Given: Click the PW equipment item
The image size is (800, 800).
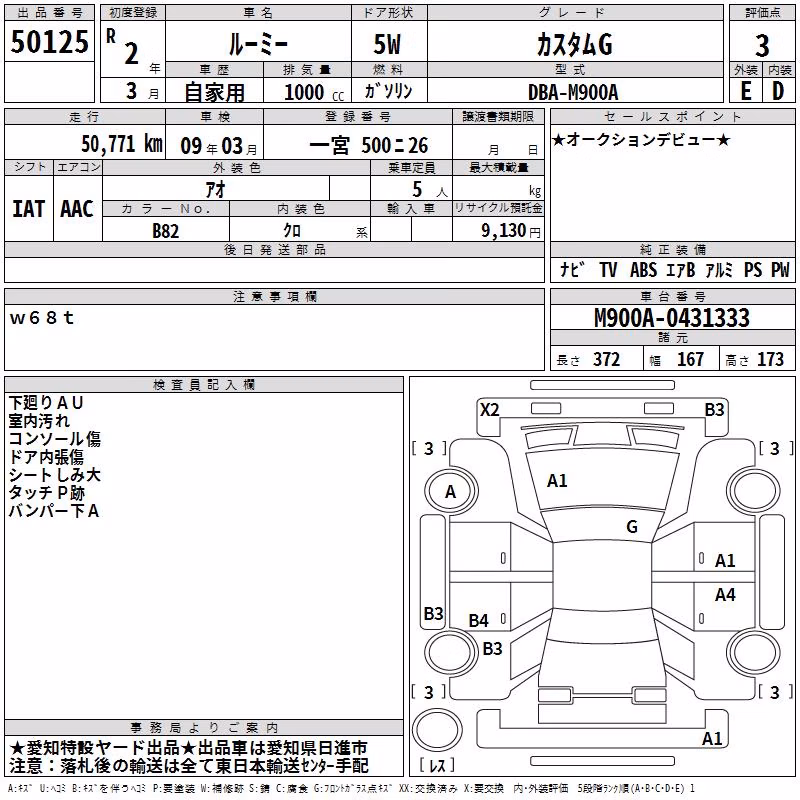Looking at the screenshot, I should click(x=780, y=270).
